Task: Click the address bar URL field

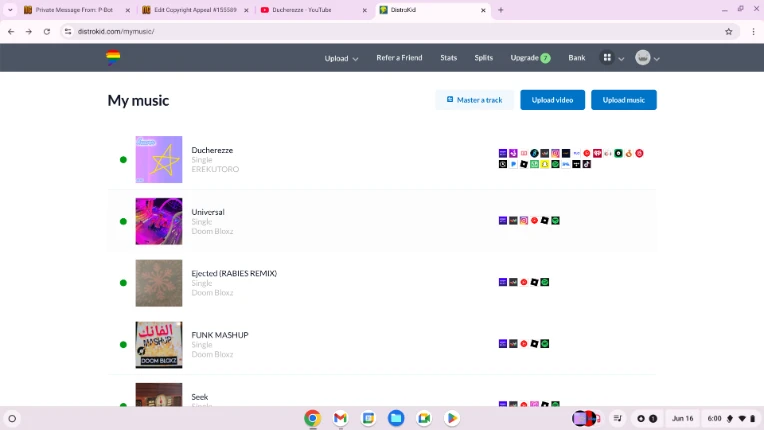Action: tap(397, 31)
